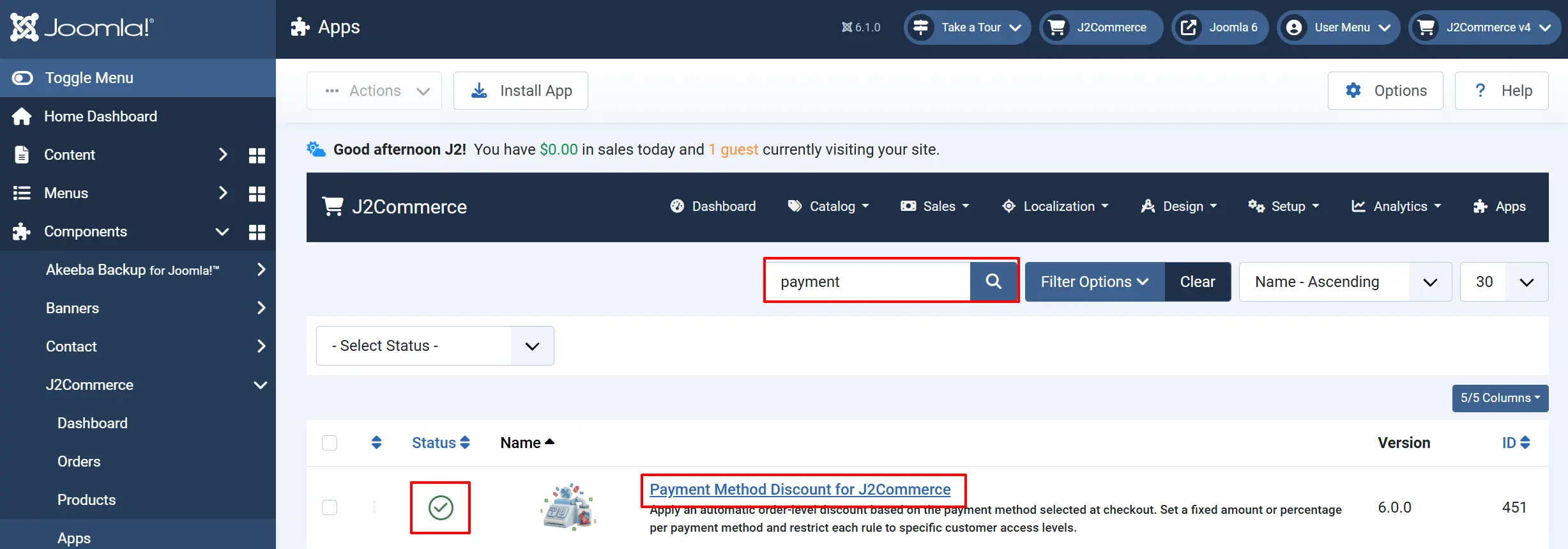Expand Akeeba Backup submenu
This screenshot has width=1568, height=549.
click(x=261, y=270)
